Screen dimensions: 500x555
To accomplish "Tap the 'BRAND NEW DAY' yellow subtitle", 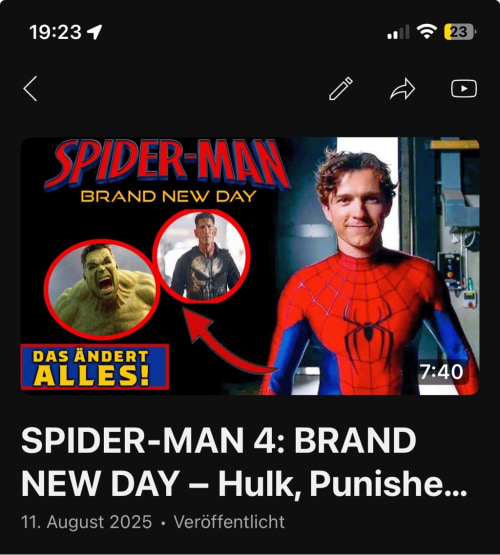I will [168, 196].
